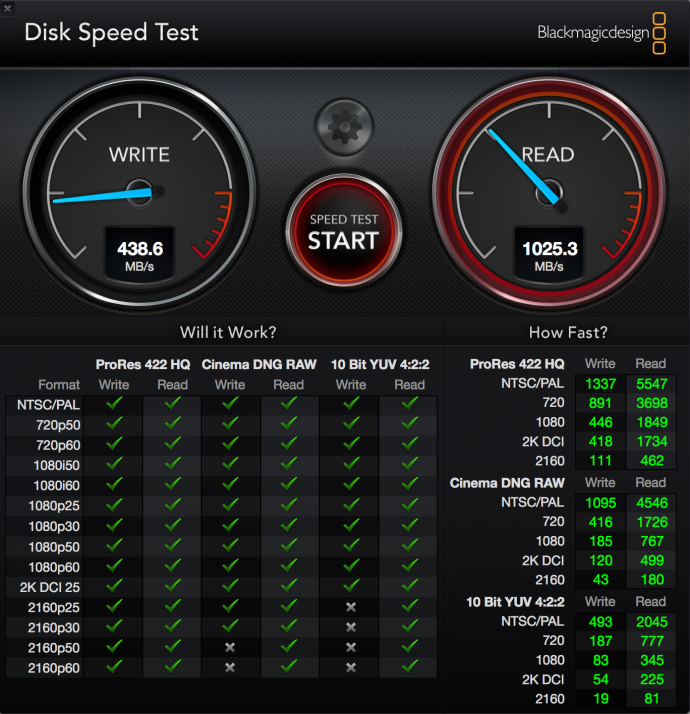Click the 2160p60 ProRes 422 HQ Read checkmark

172,666
